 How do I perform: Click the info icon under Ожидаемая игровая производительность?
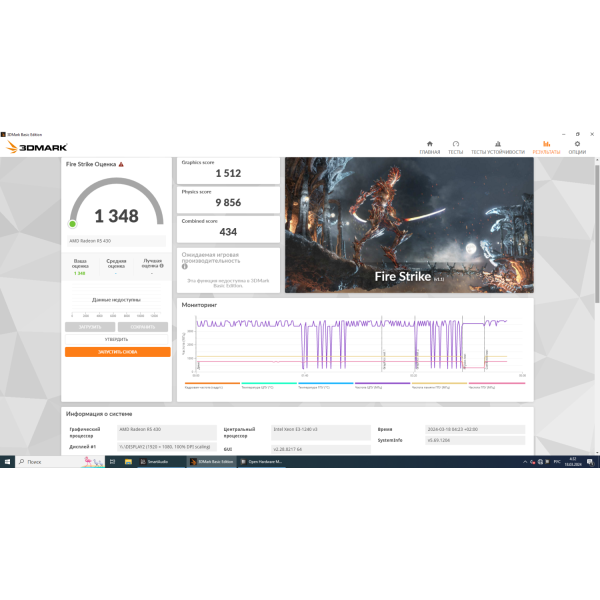click(x=185, y=267)
